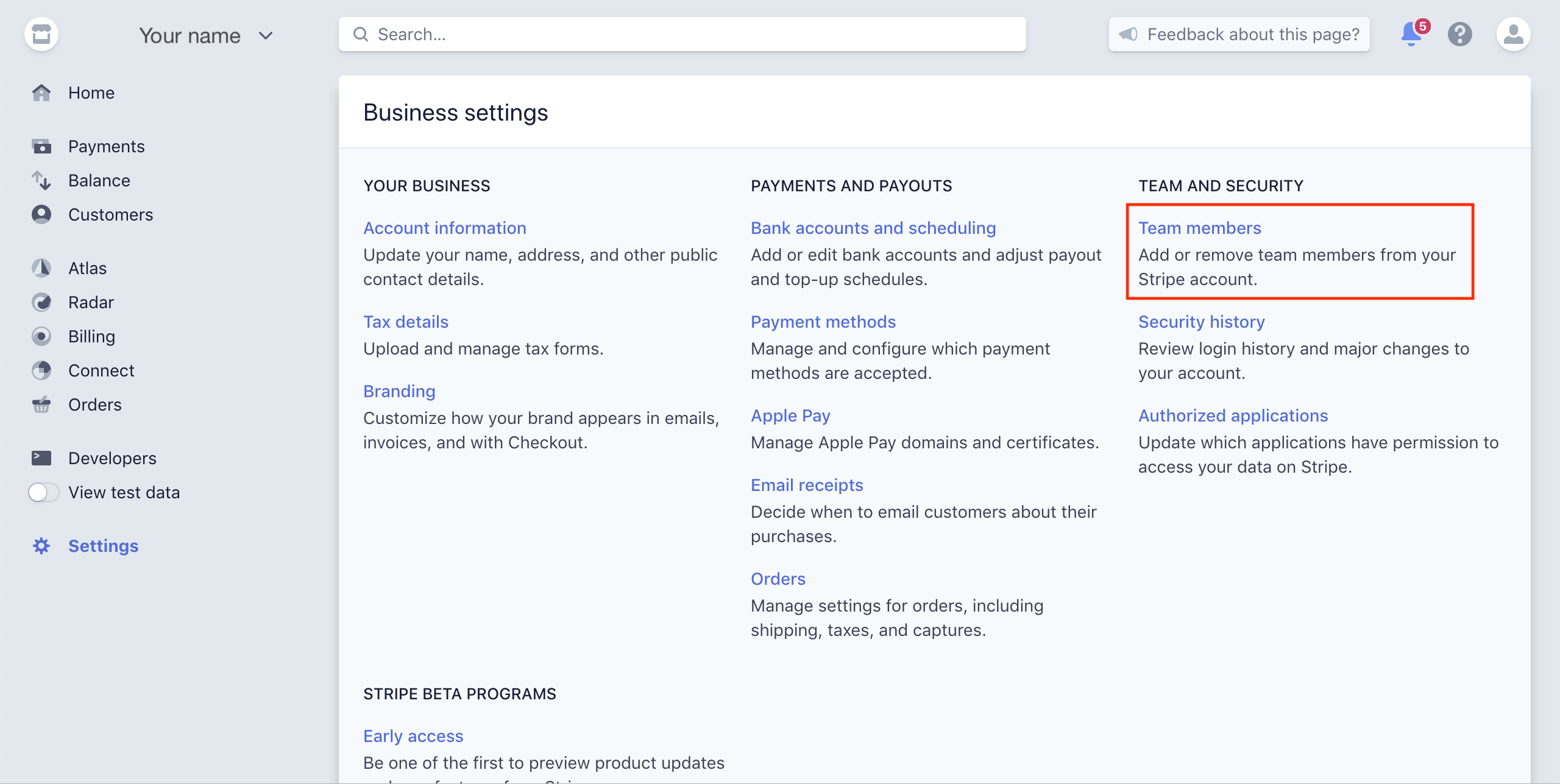The height and width of the screenshot is (784, 1560).
Task: Open the Team members link
Action: click(x=1200, y=228)
